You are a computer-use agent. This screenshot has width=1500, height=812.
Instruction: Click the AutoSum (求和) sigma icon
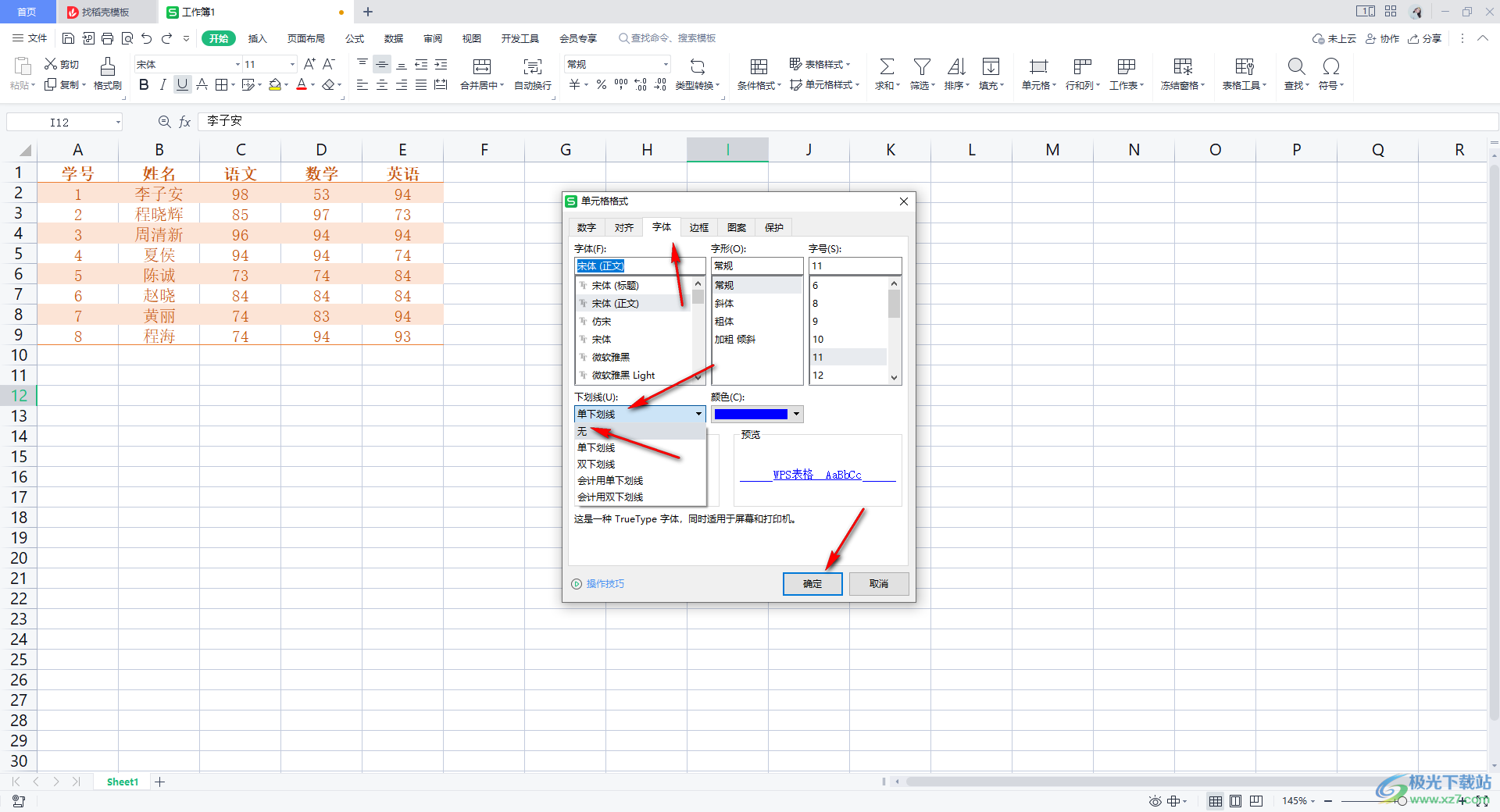(887, 66)
